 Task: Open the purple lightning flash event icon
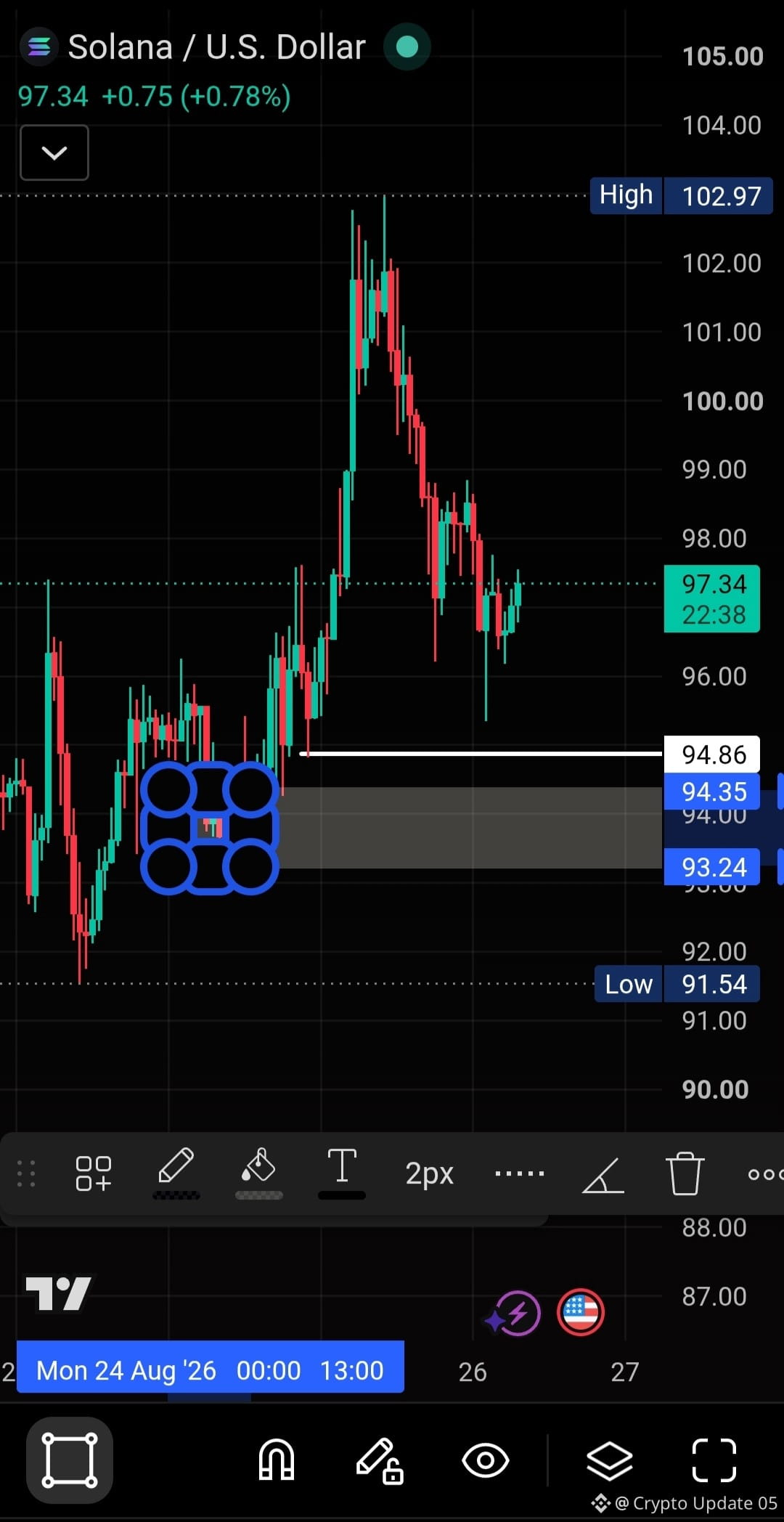pos(516,1313)
